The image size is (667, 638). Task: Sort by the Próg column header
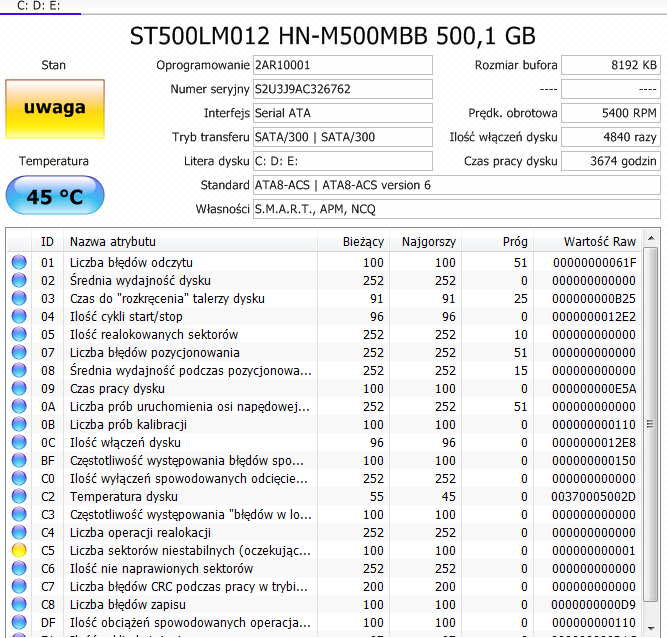coord(497,242)
